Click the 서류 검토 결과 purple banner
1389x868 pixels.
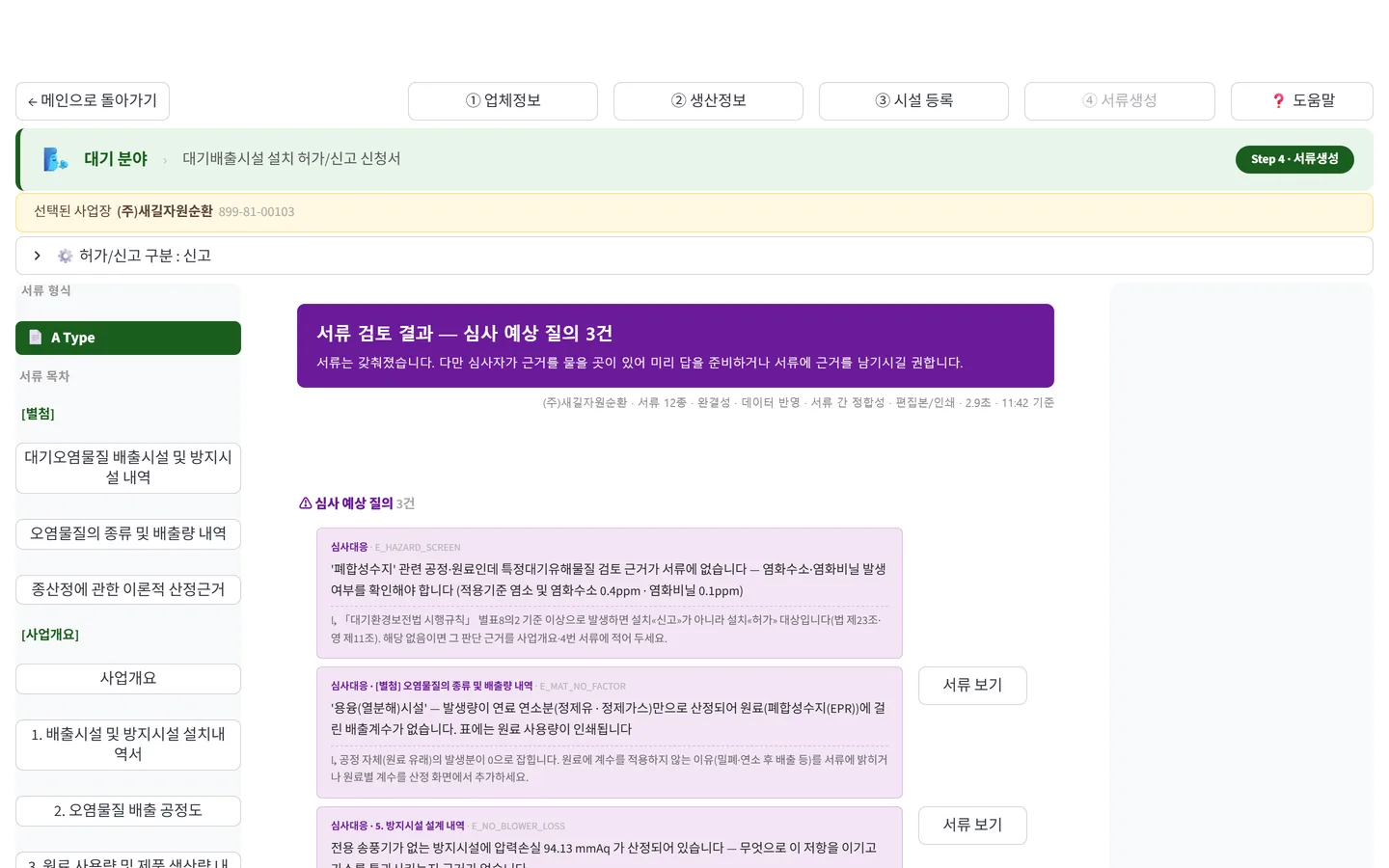675,345
